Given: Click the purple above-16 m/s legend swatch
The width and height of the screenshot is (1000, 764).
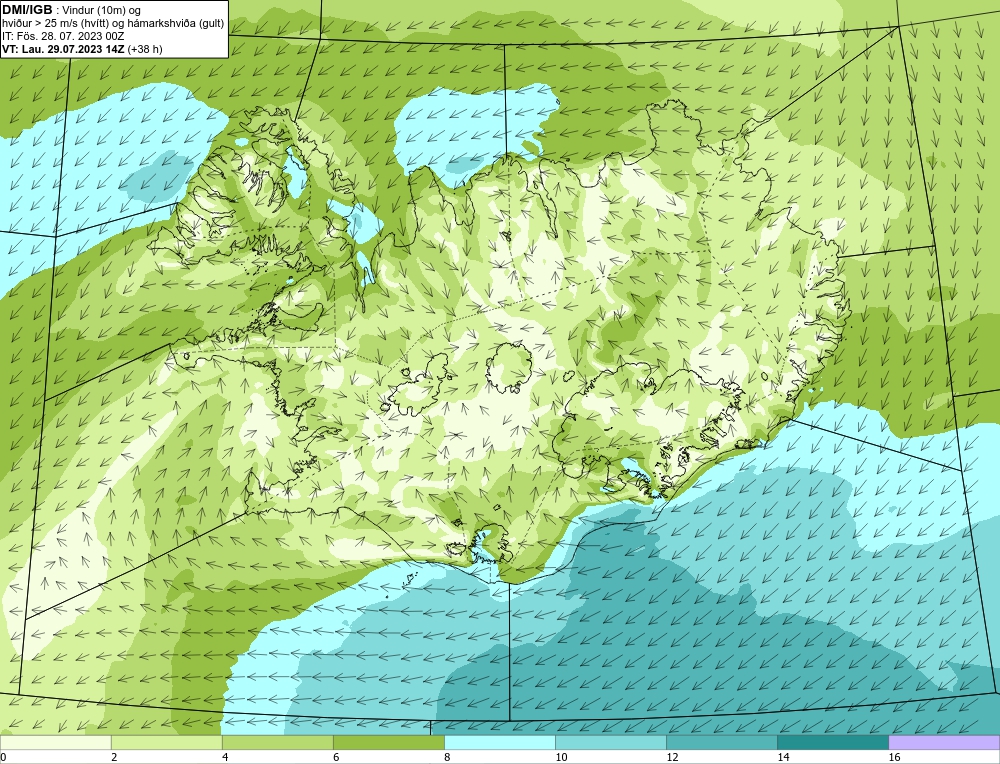Looking at the screenshot, I should (944, 742).
